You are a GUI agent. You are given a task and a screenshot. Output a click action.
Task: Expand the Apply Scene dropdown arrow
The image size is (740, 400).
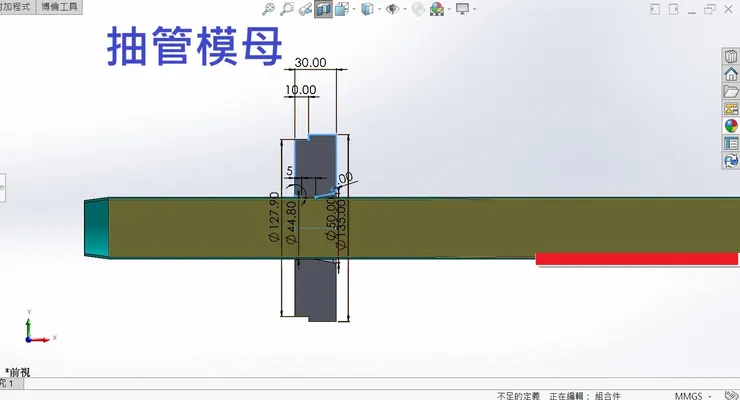(x=449, y=9)
